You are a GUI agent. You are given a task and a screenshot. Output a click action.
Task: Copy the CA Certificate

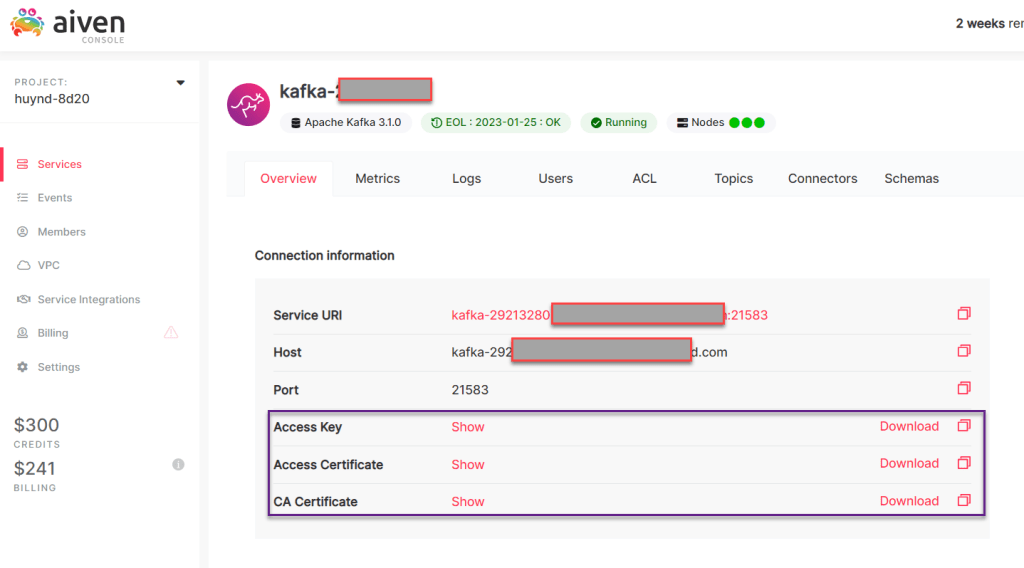[x=963, y=500]
